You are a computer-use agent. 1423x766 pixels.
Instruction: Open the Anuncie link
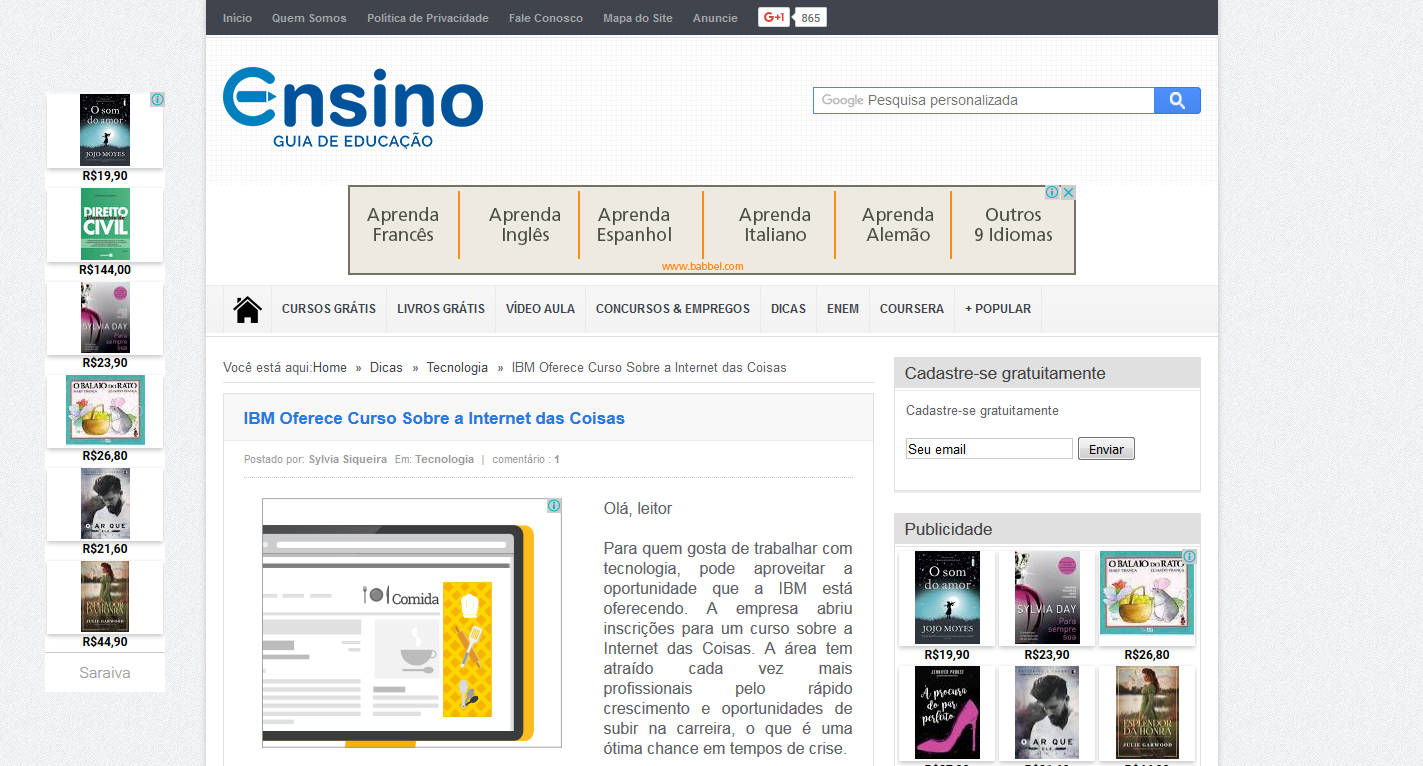715,18
